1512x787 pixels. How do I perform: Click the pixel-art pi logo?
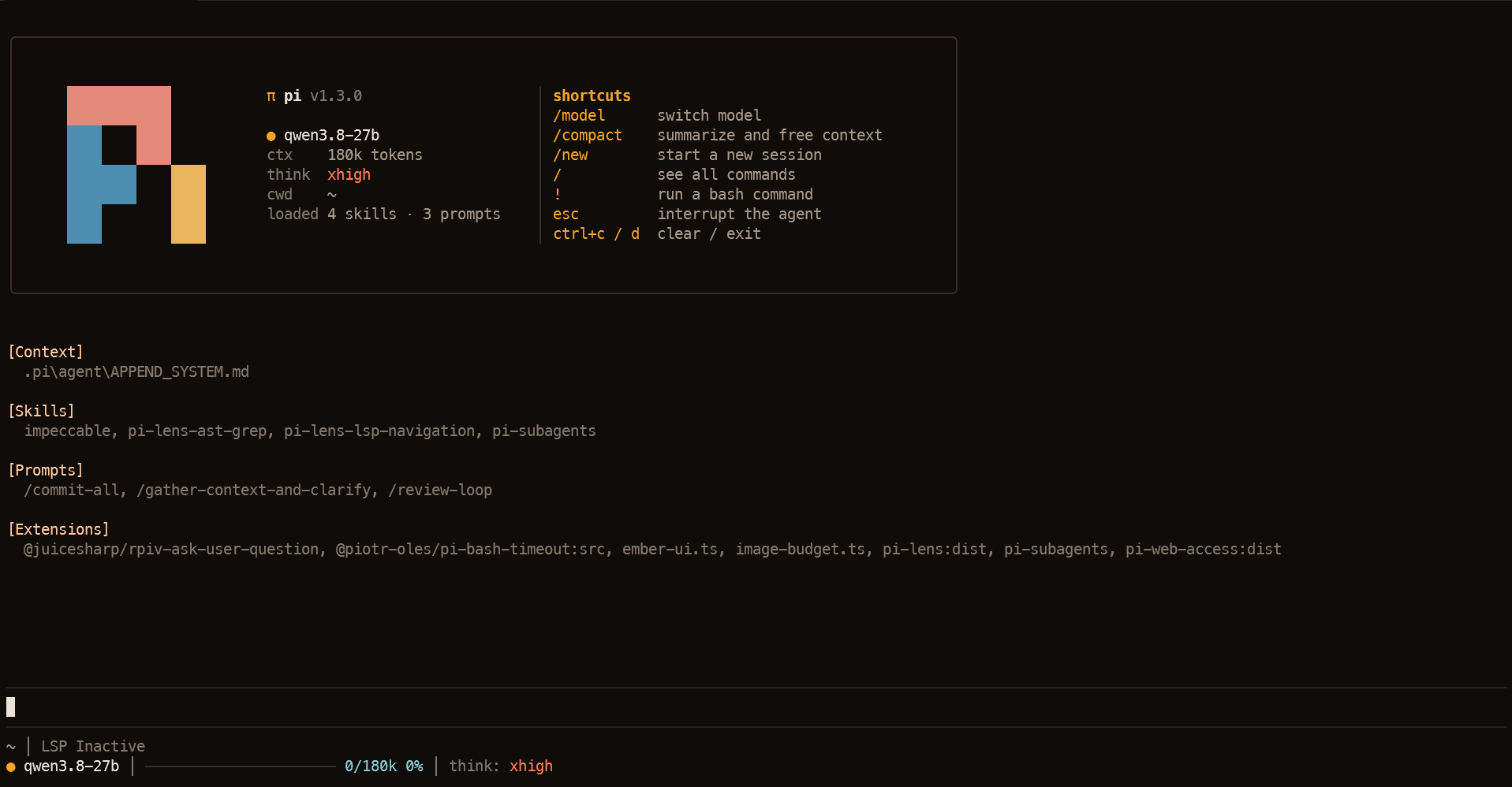tap(136, 165)
